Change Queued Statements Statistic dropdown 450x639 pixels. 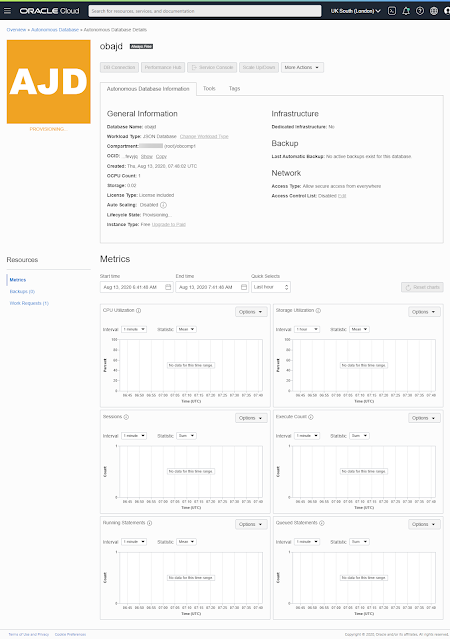tap(360, 542)
